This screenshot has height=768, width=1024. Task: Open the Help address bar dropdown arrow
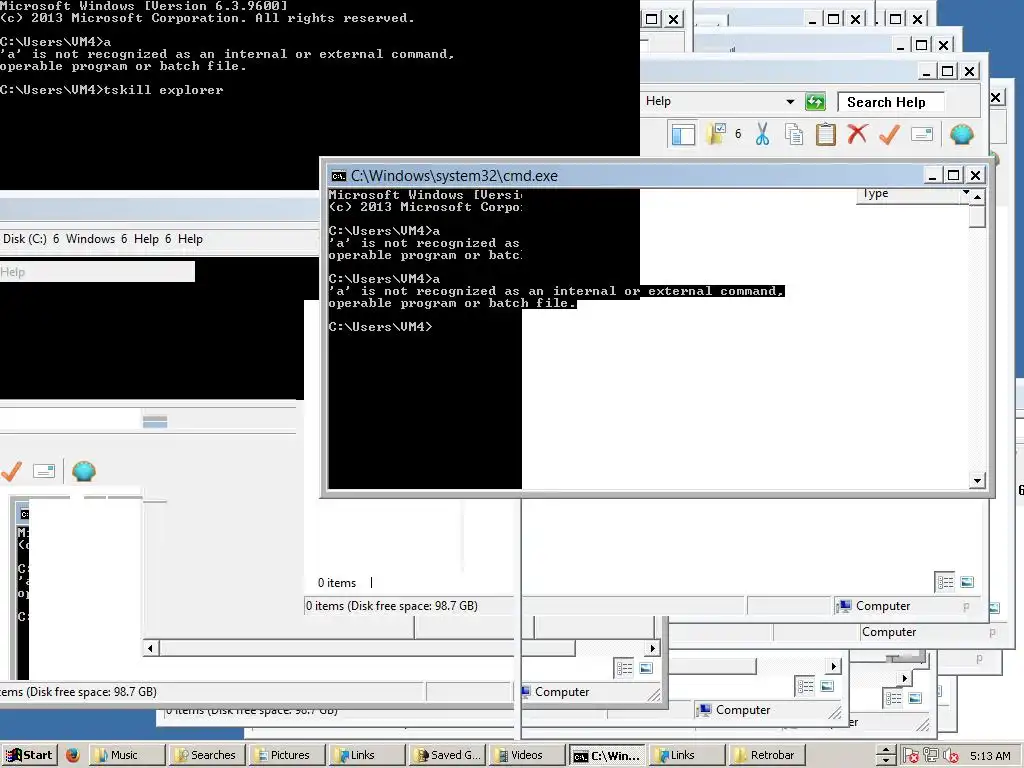coord(790,102)
